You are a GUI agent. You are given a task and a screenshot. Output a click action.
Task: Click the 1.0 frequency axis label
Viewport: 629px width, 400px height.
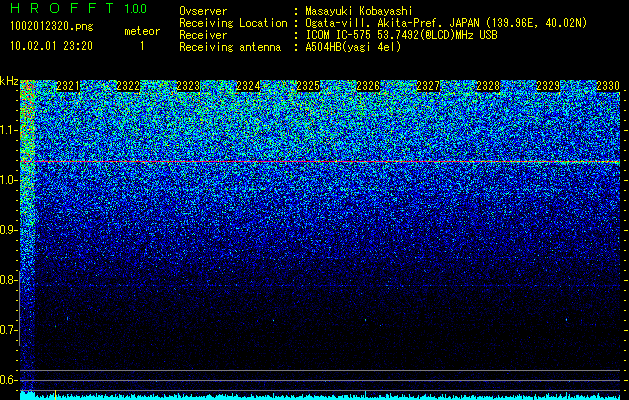pyautogui.click(x=9, y=180)
